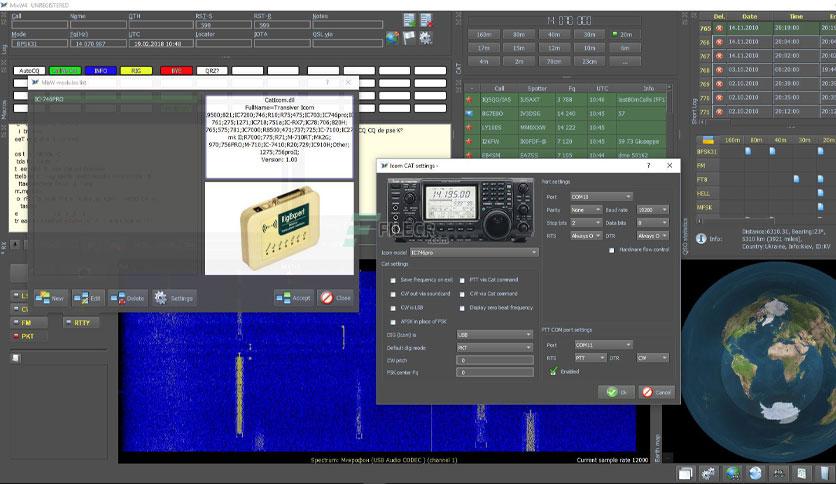Screen dimensions: 836x484
Task: Open FT8 30m statistics document icon
Action: (797, 179)
